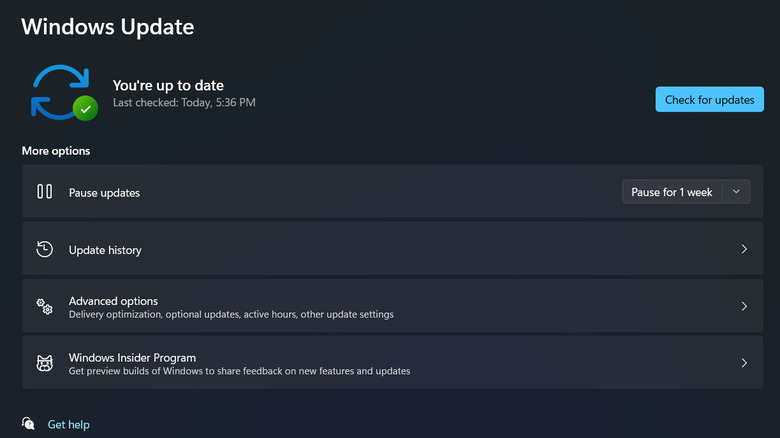The height and width of the screenshot is (438, 780).
Task: Click the Update history clock icon
Action: click(44, 249)
